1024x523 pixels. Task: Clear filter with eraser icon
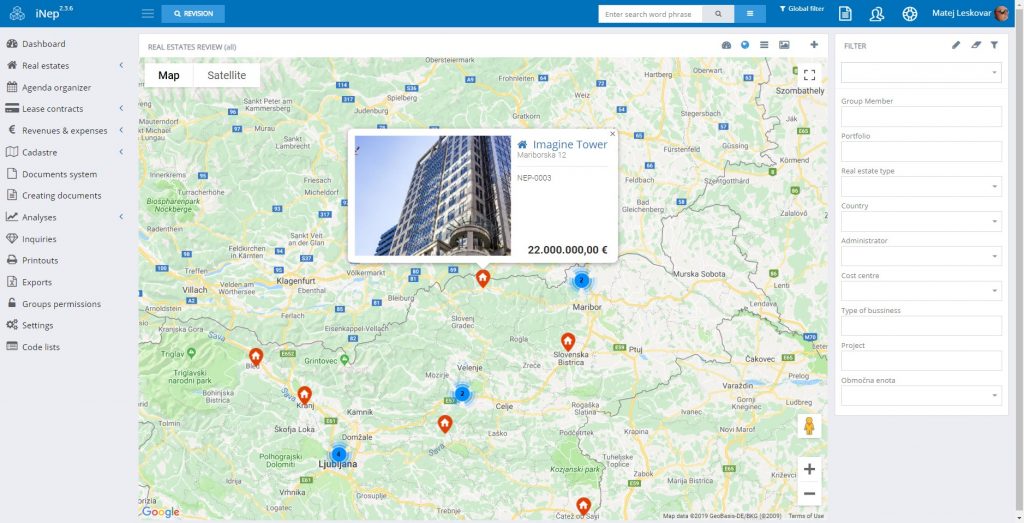click(x=976, y=45)
